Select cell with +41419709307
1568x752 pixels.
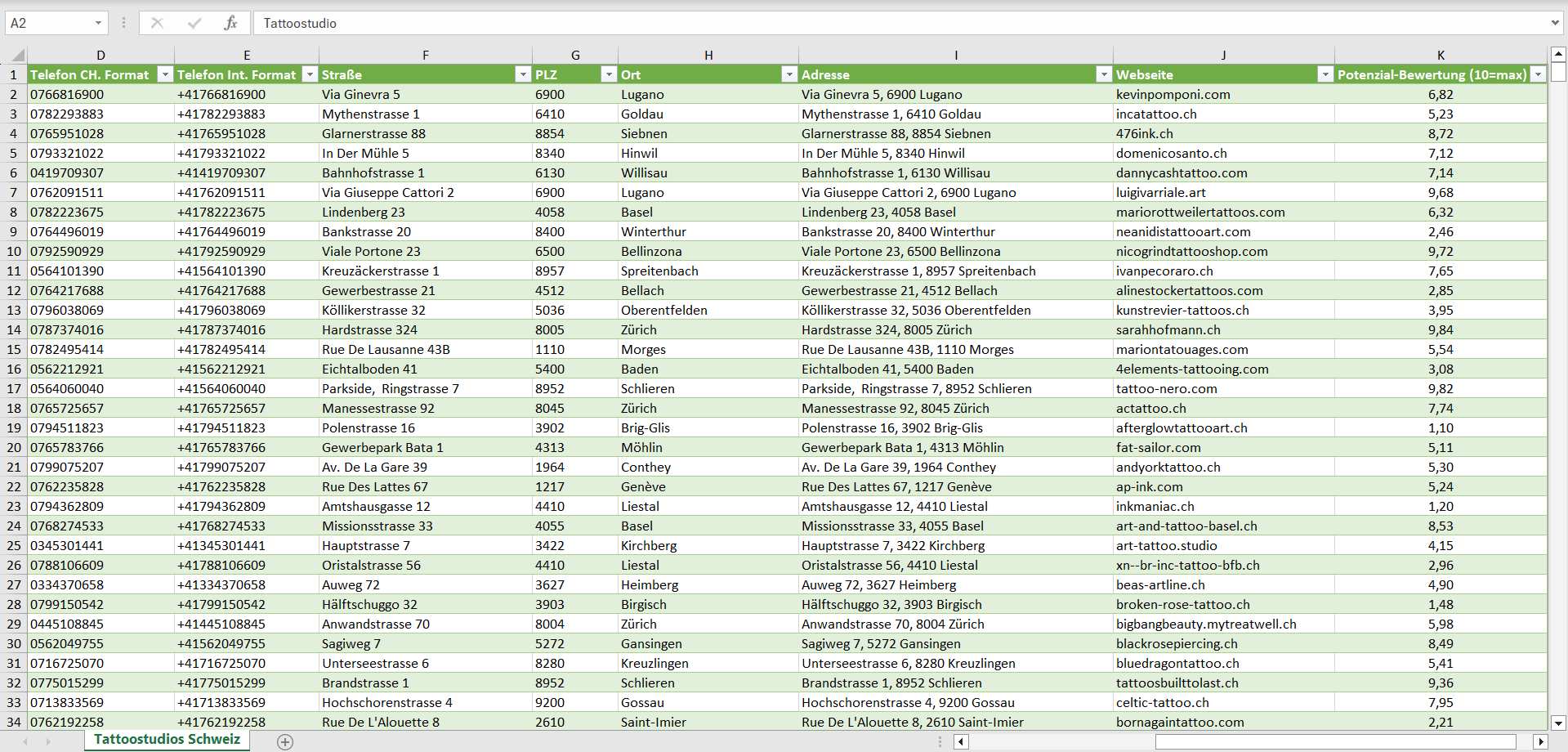[247, 172]
